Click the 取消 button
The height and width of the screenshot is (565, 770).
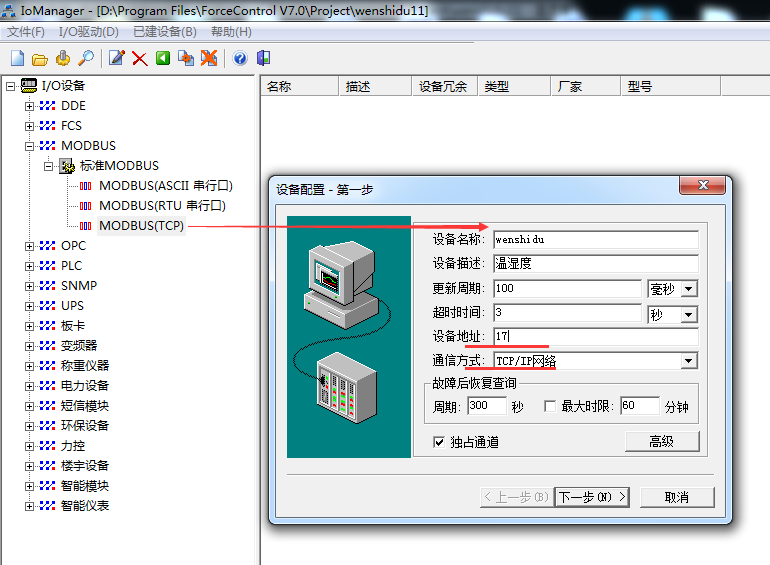click(677, 497)
